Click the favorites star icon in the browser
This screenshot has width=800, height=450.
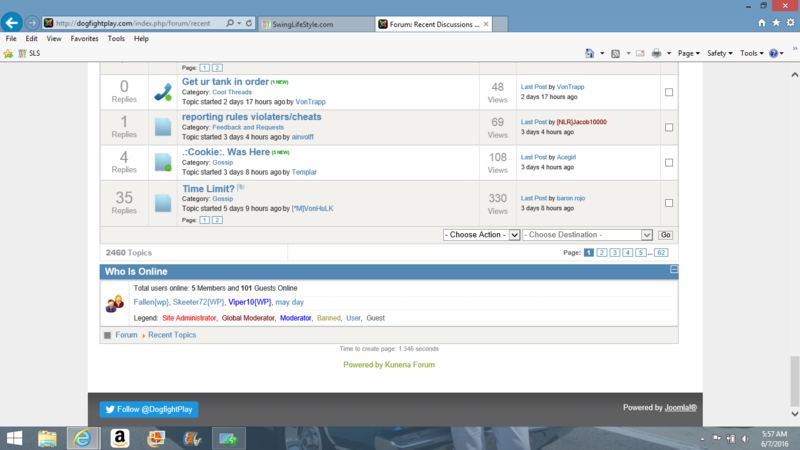click(777, 22)
